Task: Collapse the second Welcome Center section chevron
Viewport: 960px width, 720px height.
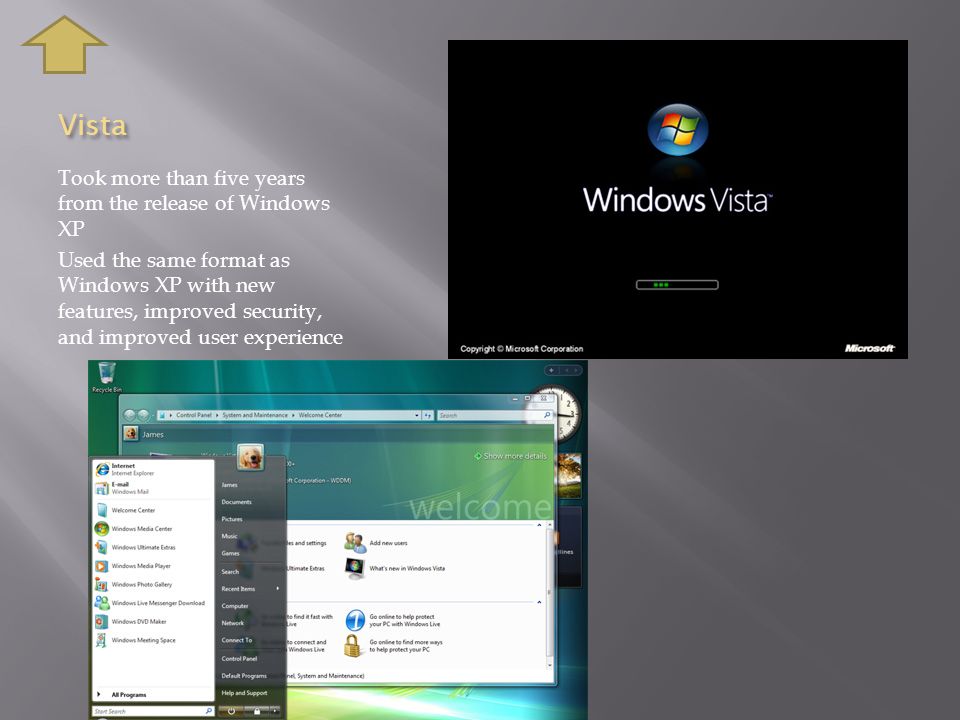Action: pos(539,602)
